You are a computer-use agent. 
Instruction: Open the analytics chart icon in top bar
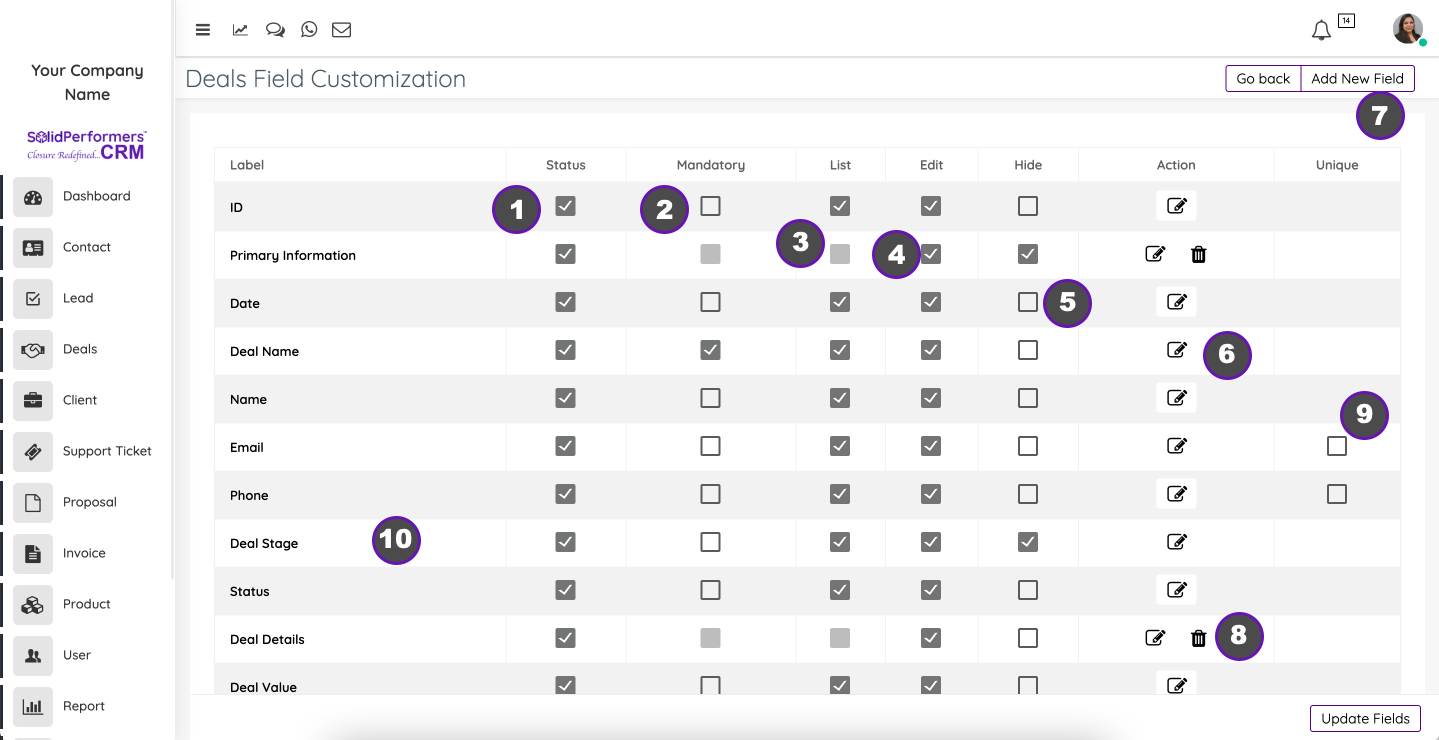point(240,30)
